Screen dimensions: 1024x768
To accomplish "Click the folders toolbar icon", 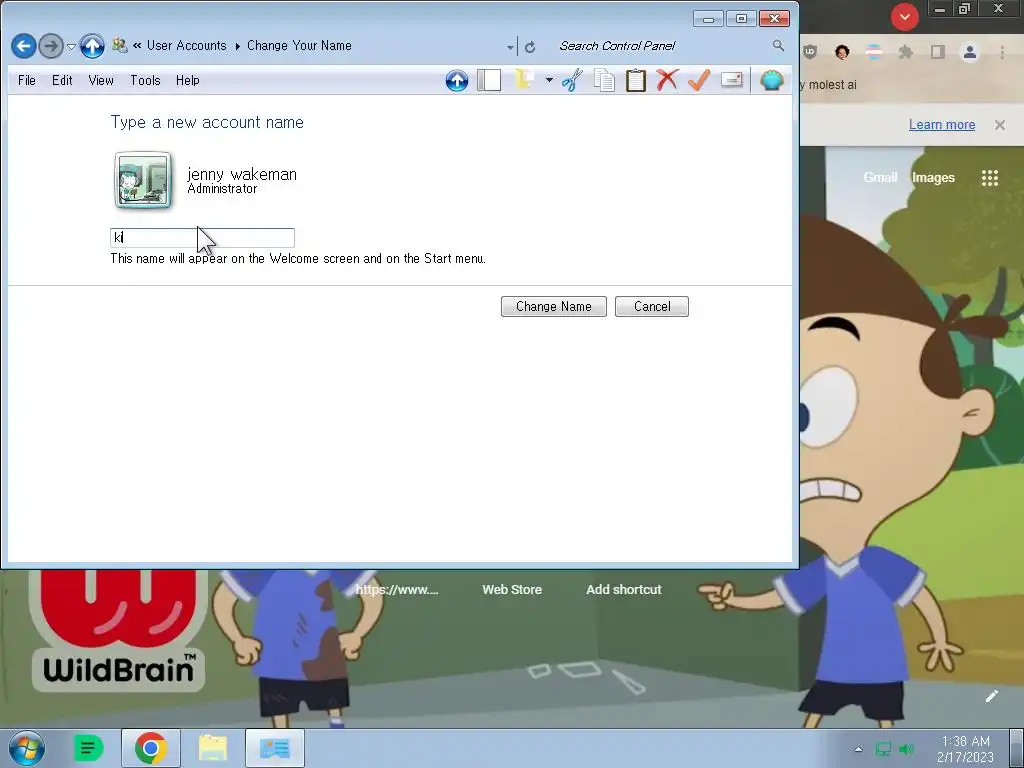I will click(x=525, y=80).
